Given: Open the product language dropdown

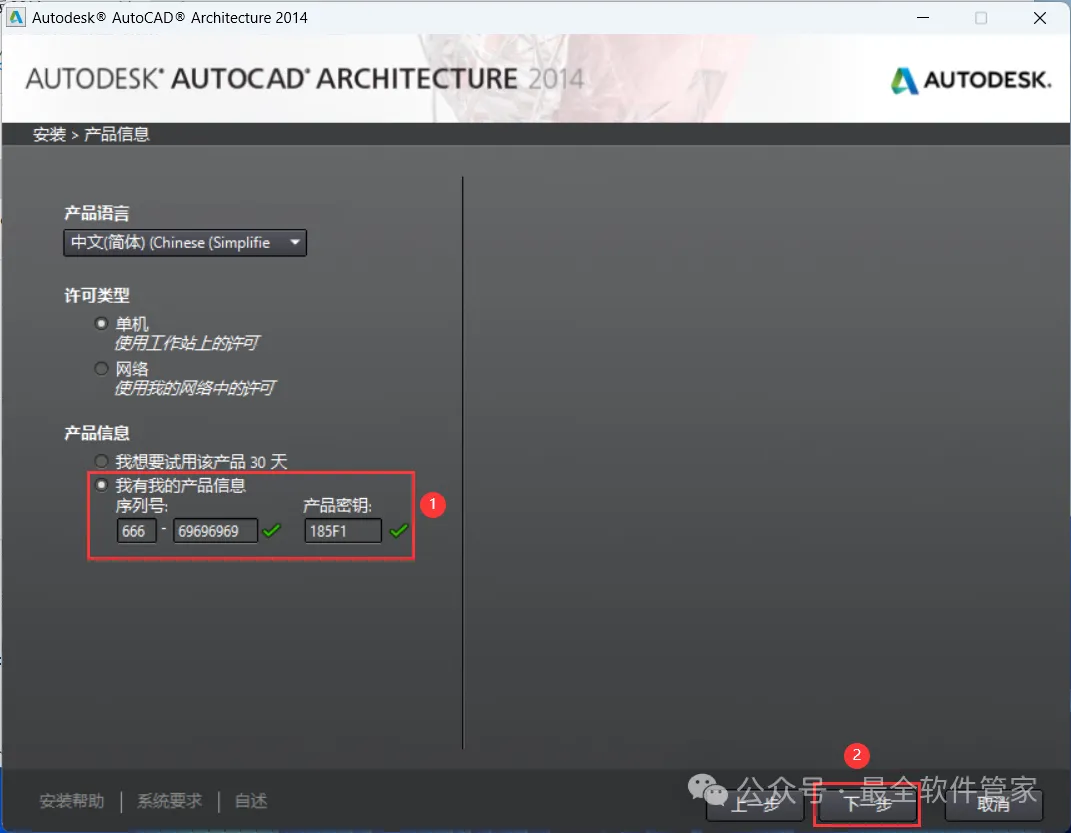Looking at the screenshot, I should (x=184, y=243).
